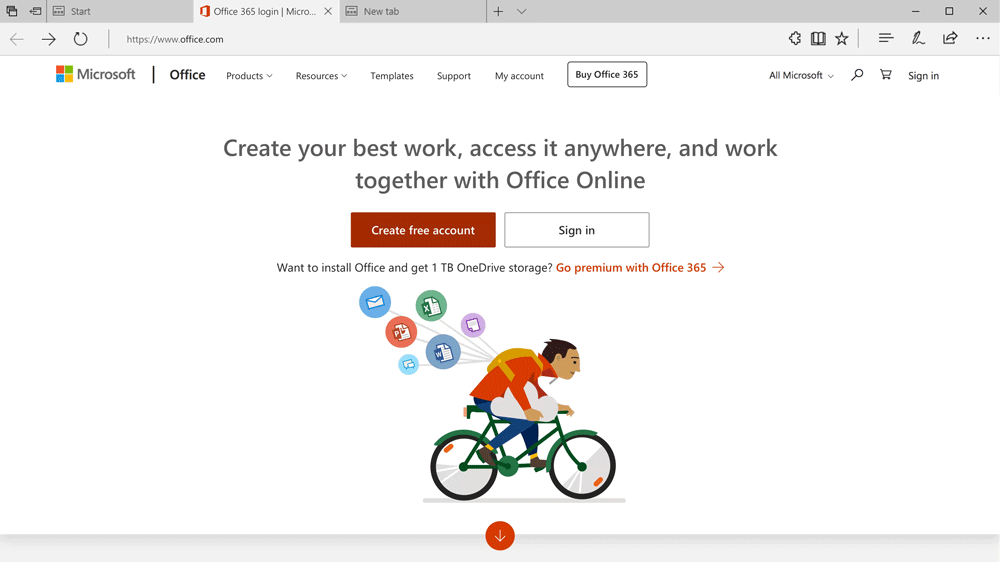Viewport: 1000px width, 562px height.
Task: Show tab previews chevron
Action: [522, 11]
